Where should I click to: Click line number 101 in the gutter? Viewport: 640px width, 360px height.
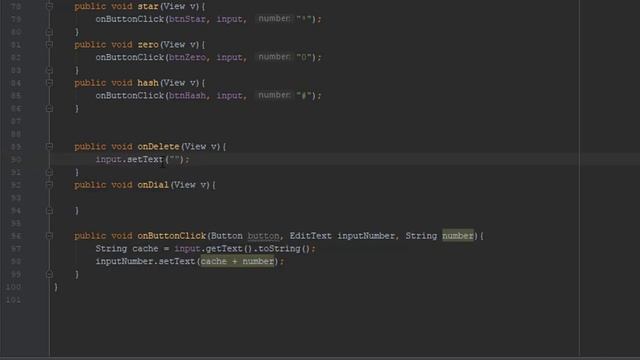click(x=13, y=300)
